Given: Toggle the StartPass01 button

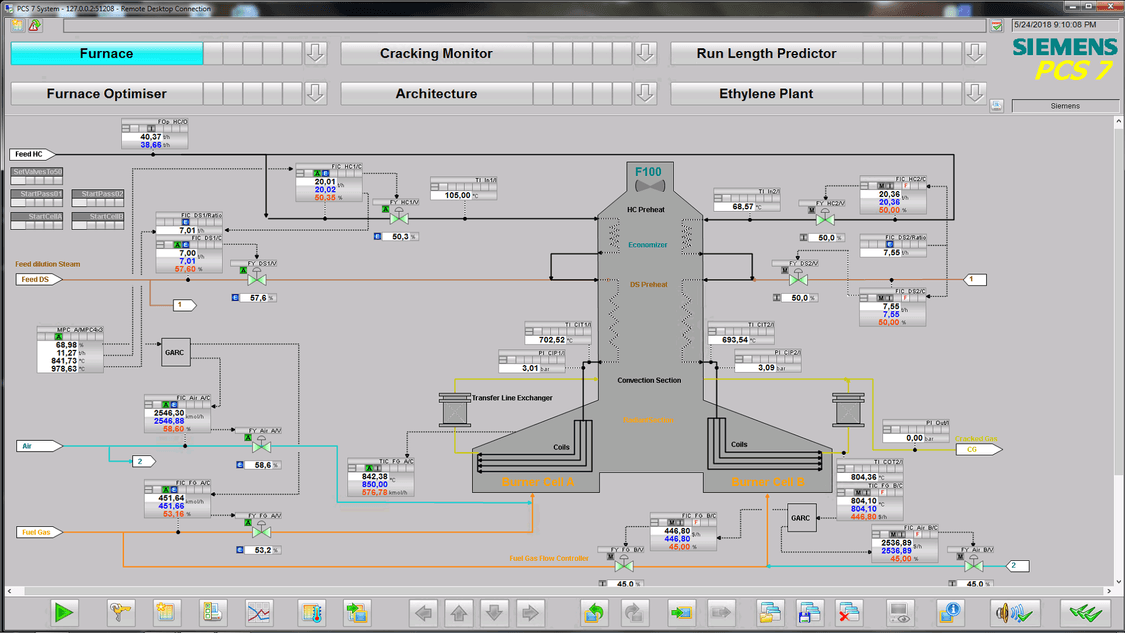Looking at the screenshot, I should tap(37, 194).
